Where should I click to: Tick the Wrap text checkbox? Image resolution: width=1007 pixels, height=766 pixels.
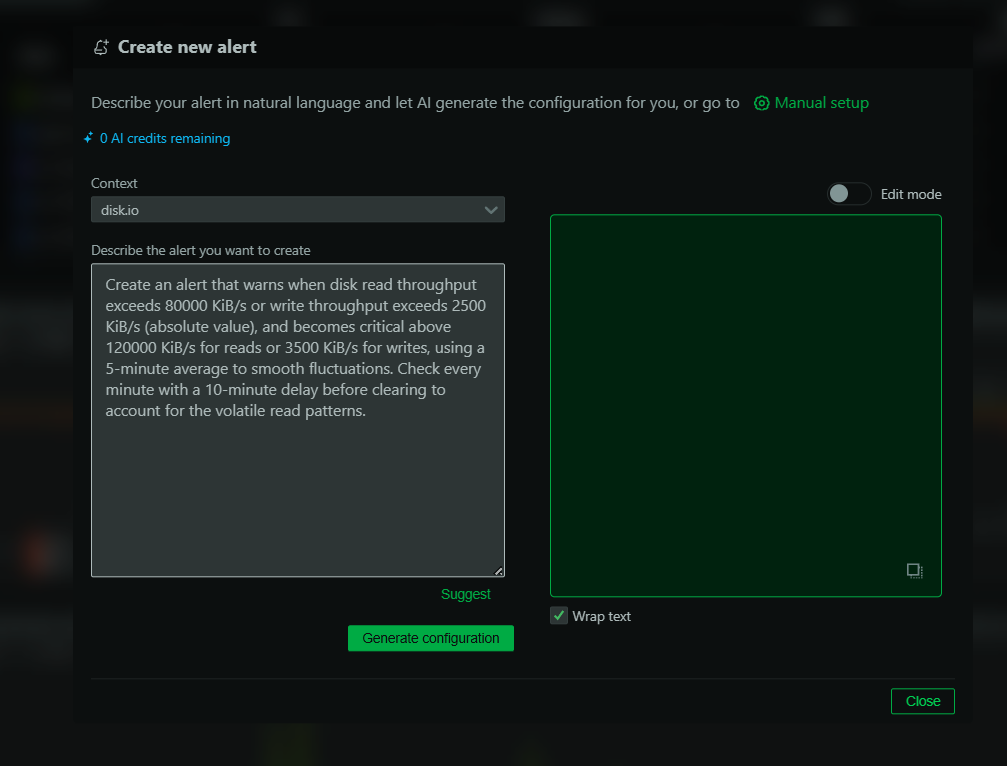(559, 616)
